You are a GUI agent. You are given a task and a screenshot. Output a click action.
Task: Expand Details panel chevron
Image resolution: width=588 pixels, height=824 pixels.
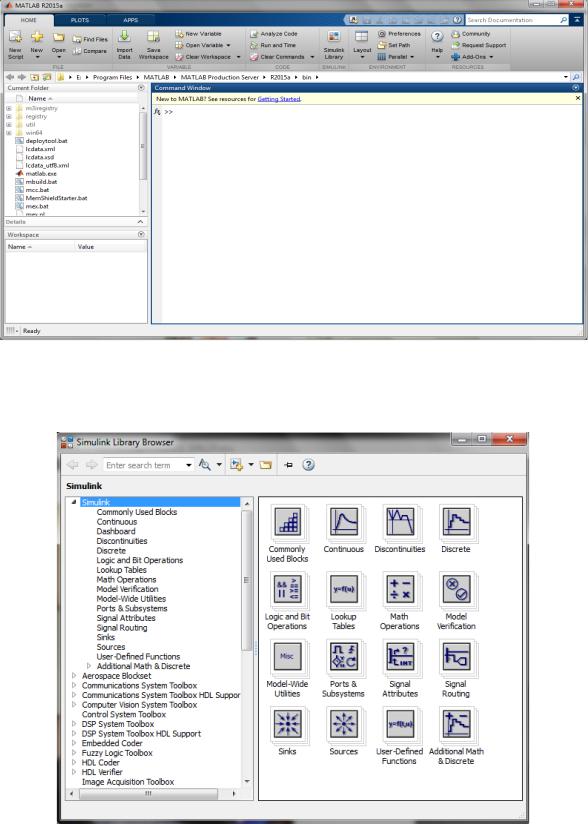[140, 222]
